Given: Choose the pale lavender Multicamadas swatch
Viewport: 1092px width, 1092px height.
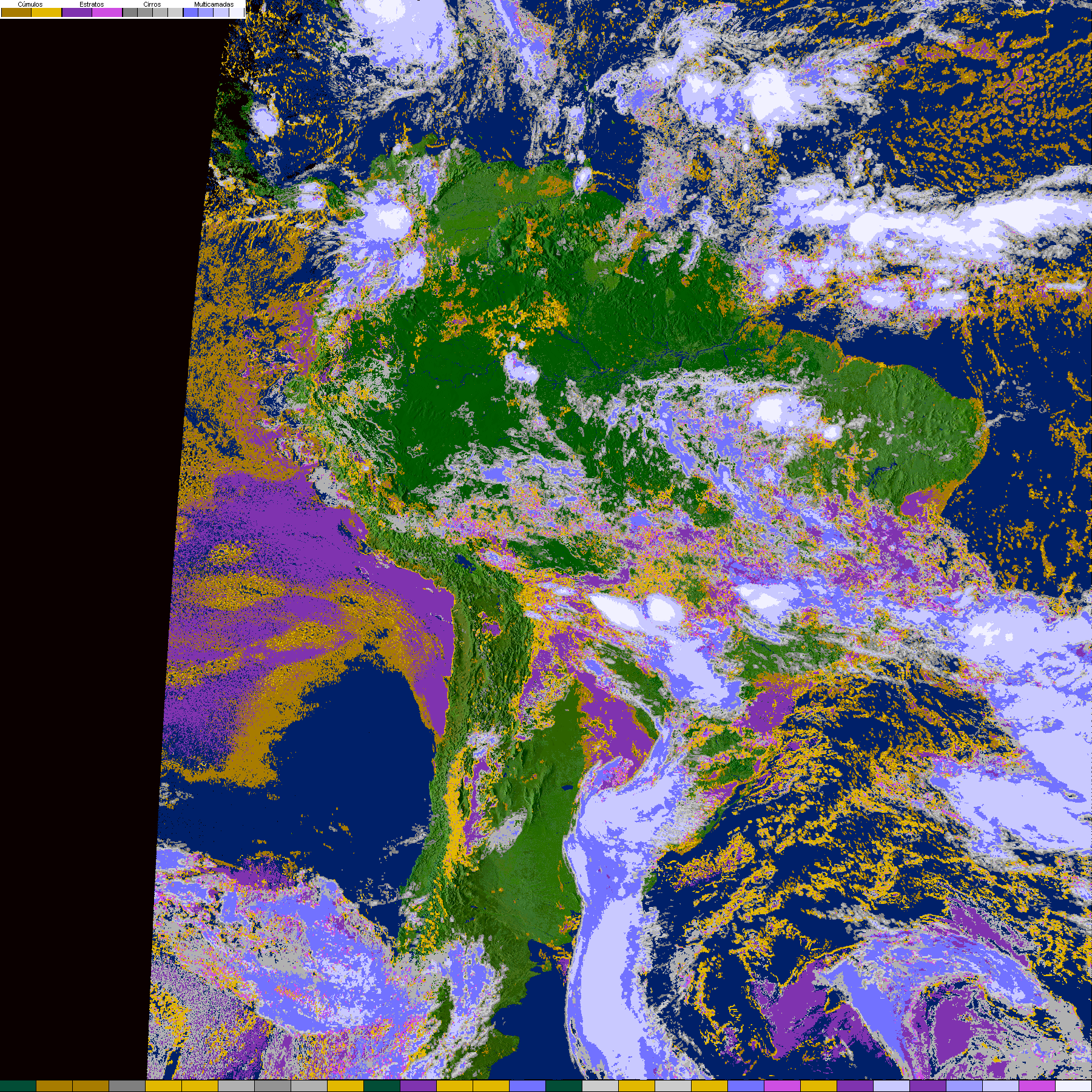Looking at the screenshot, I should [221, 12].
